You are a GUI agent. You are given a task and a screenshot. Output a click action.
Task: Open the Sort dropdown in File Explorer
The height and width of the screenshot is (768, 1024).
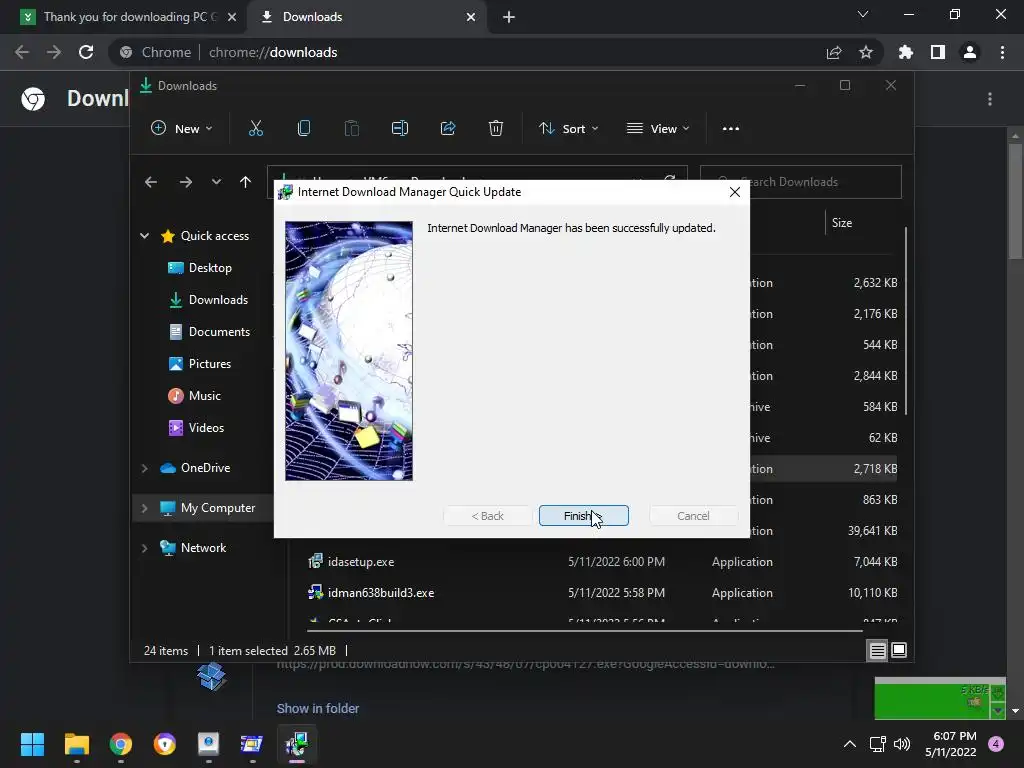pos(568,129)
